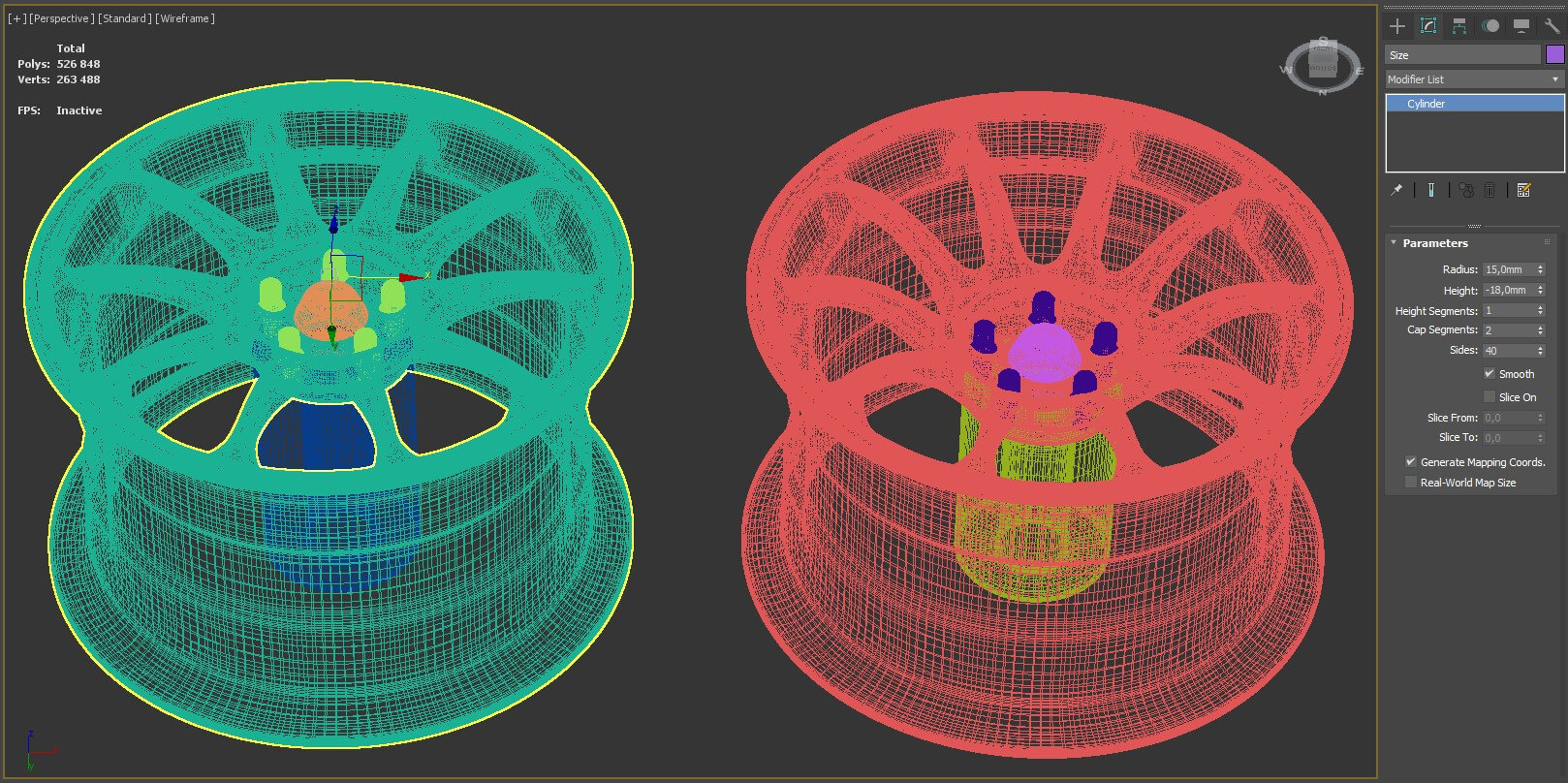Viewport: 1568px width, 783px height.
Task: Click the Height value field
Action: click(1509, 290)
